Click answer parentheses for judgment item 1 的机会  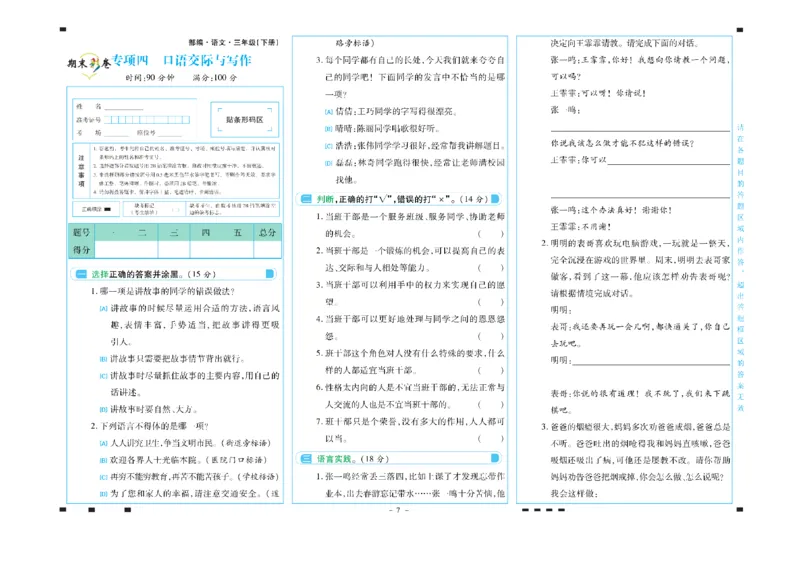[x=490, y=234]
